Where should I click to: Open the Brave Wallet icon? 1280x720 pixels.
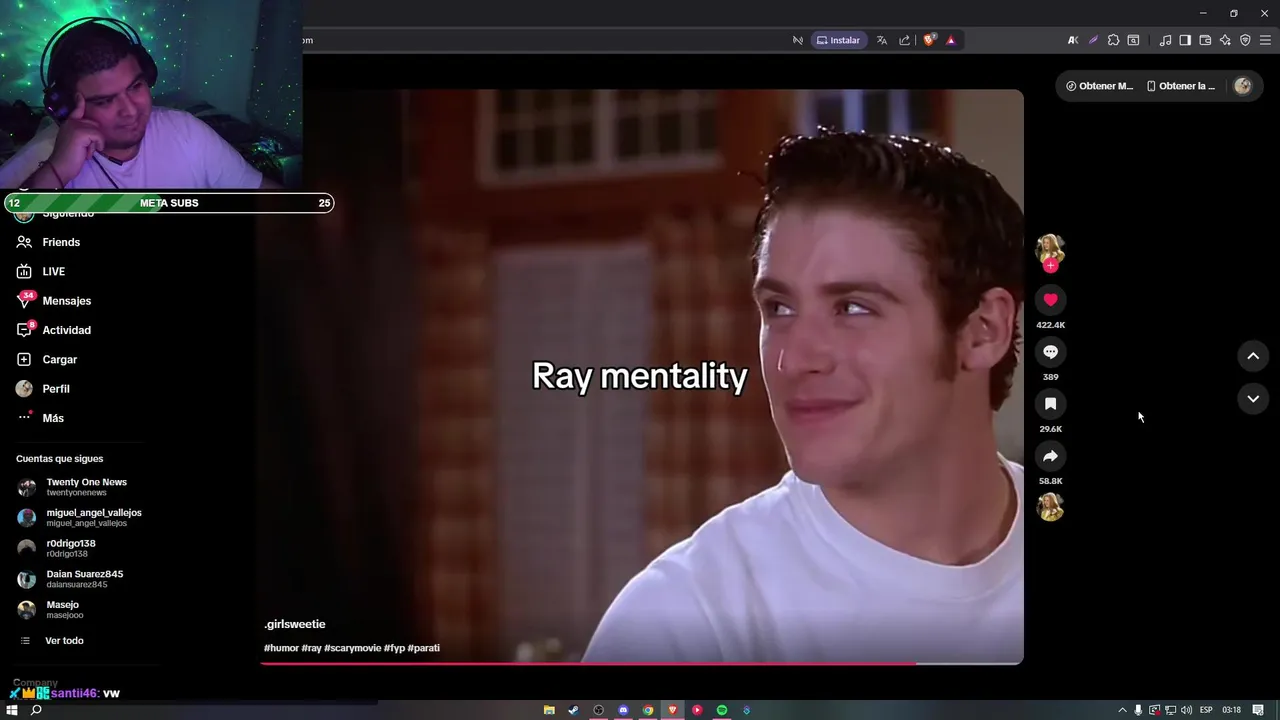(1205, 40)
